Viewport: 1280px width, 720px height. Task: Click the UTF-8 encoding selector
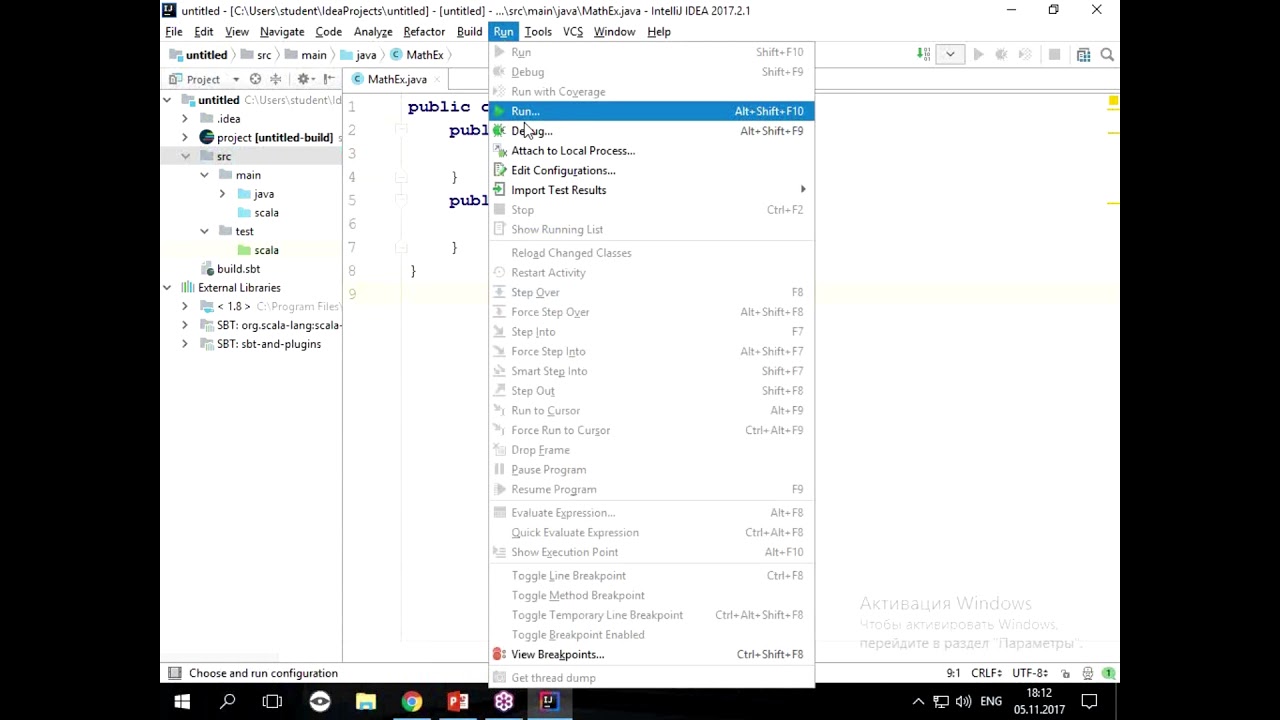(1032, 673)
